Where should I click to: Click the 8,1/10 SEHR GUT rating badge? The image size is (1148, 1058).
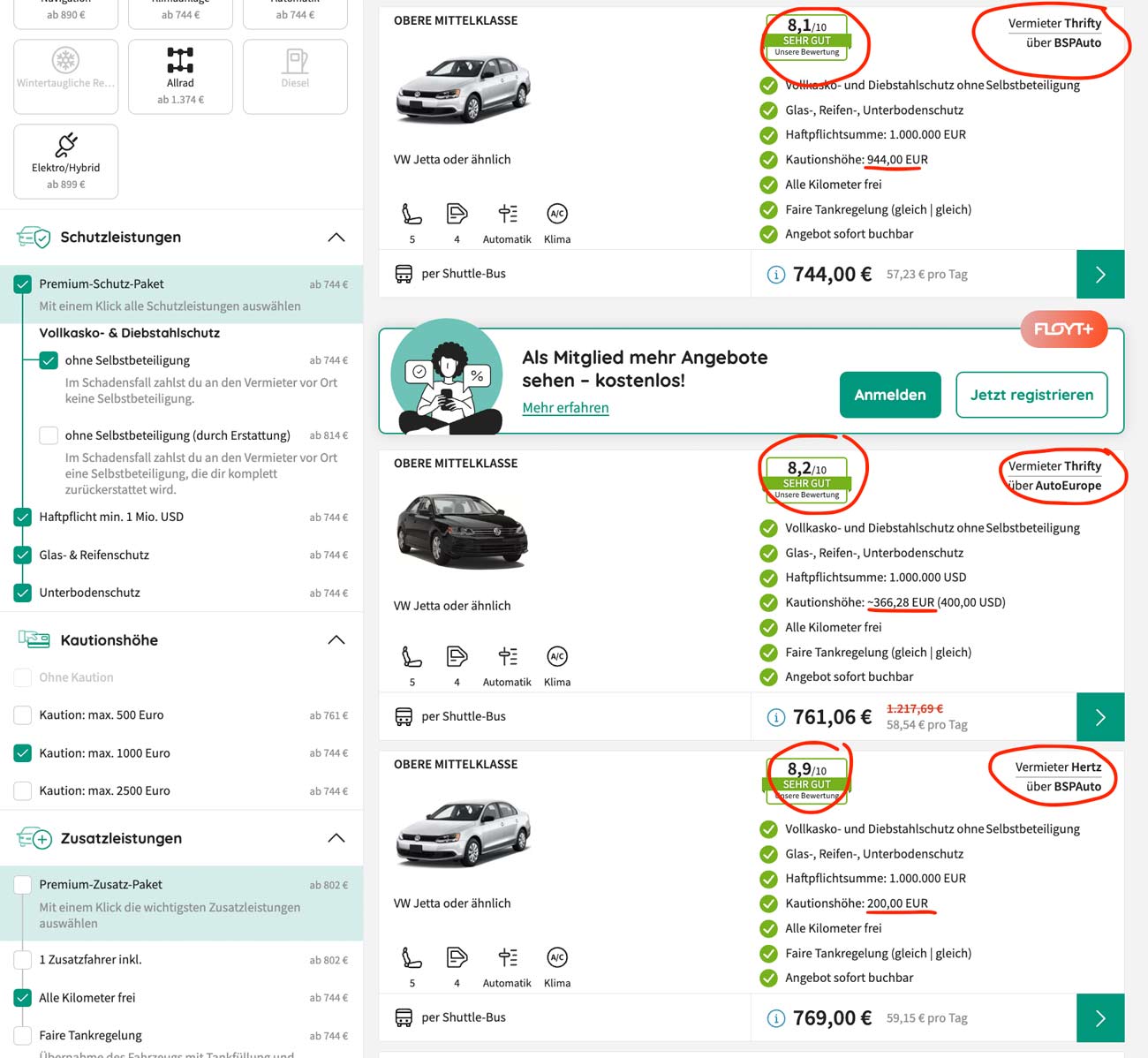(x=807, y=37)
